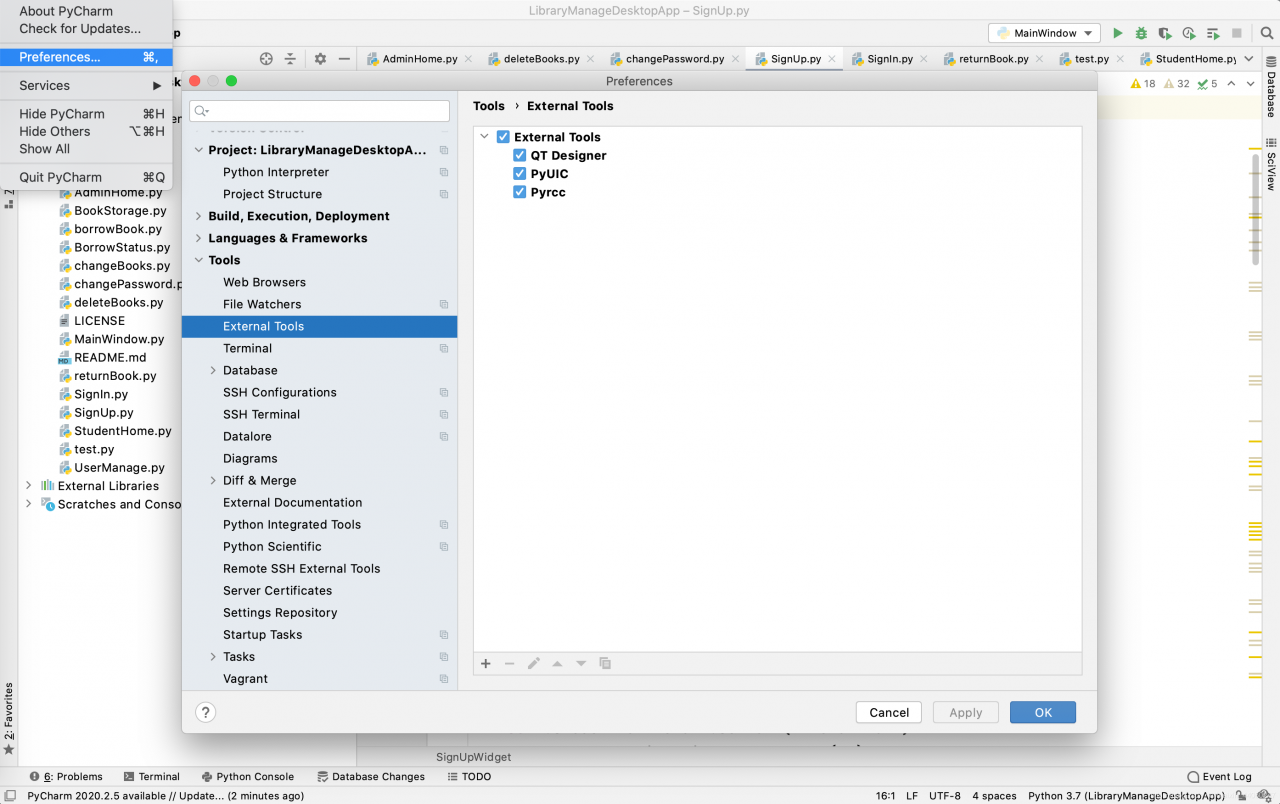Expand Build, Execution, Deployment section

(x=198, y=216)
